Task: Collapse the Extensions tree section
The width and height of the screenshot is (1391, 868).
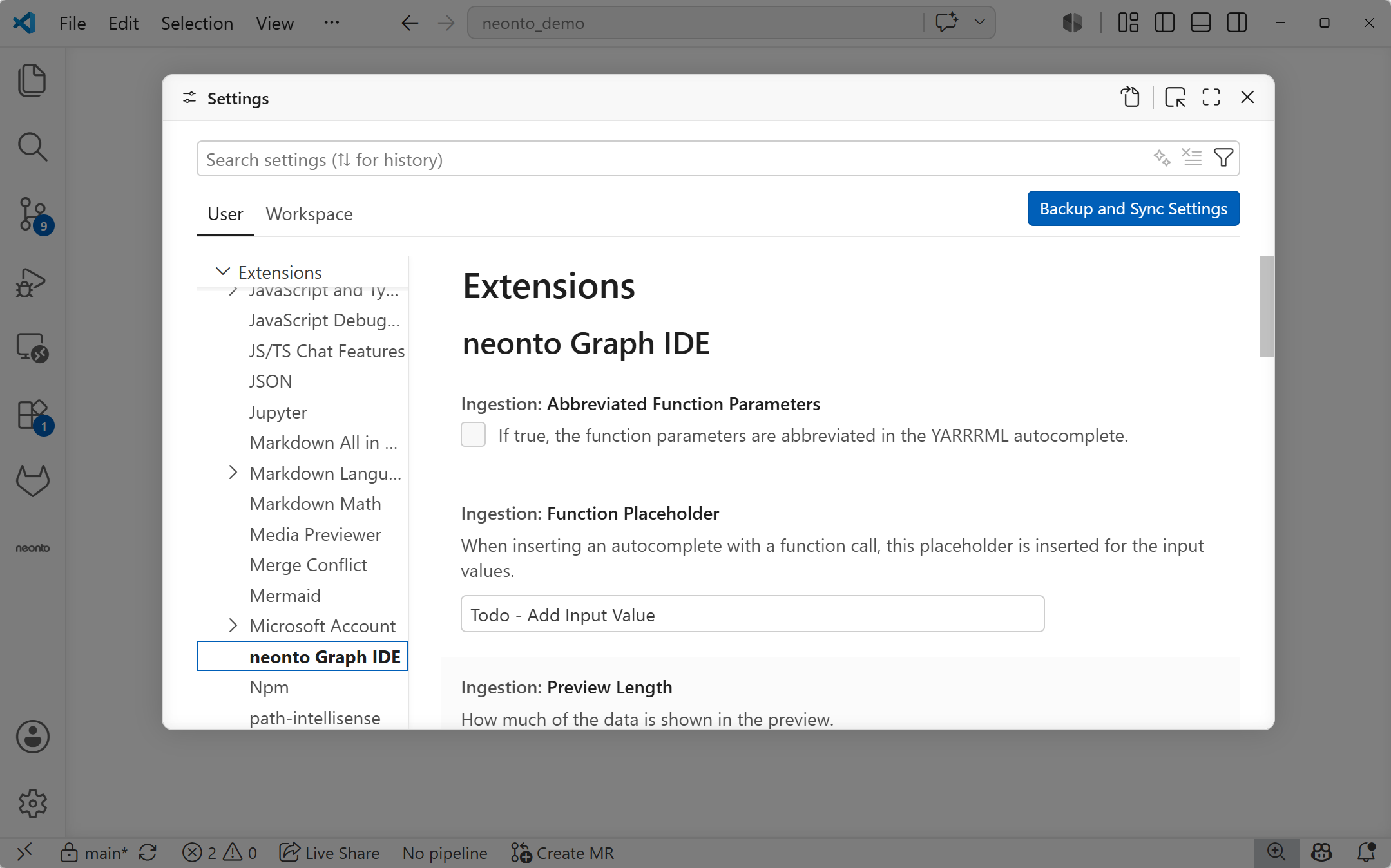Action: [222, 272]
